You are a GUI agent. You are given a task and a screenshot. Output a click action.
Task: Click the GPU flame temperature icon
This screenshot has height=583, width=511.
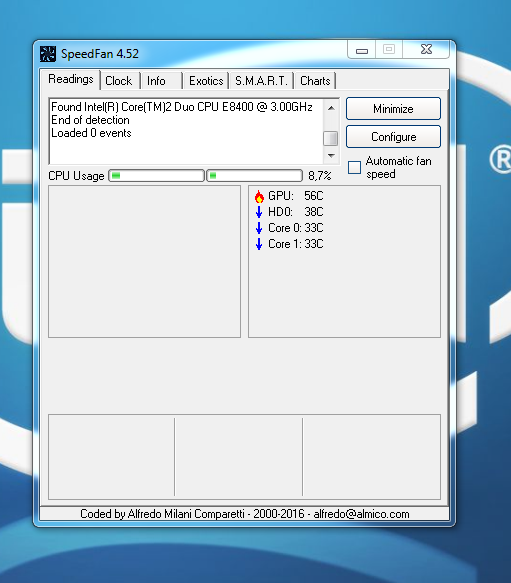[x=259, y=196]
